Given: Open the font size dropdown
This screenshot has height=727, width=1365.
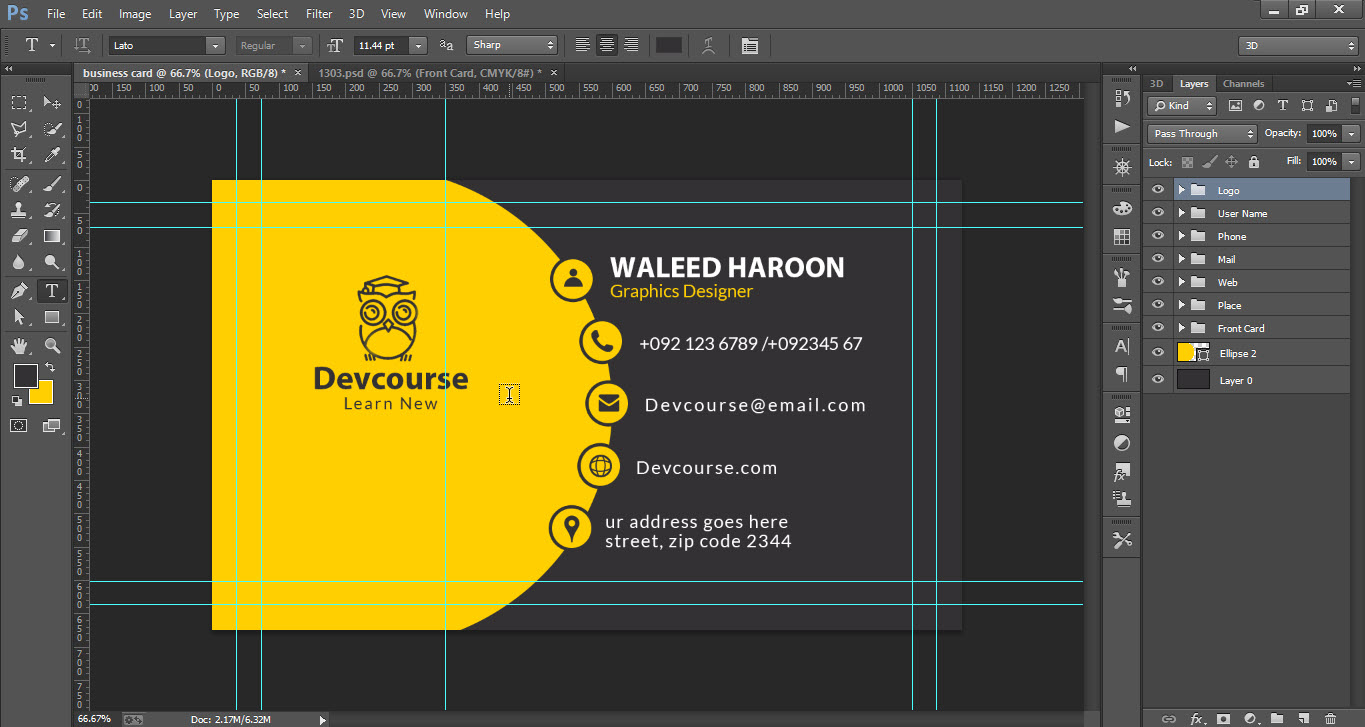Looking at the screenshot, I should 418,46.
